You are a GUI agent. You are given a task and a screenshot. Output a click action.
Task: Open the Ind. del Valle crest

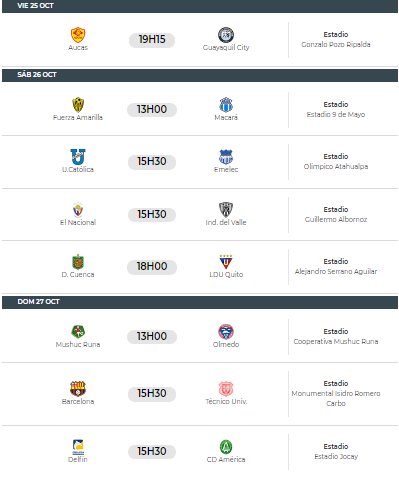coord(226,210)
